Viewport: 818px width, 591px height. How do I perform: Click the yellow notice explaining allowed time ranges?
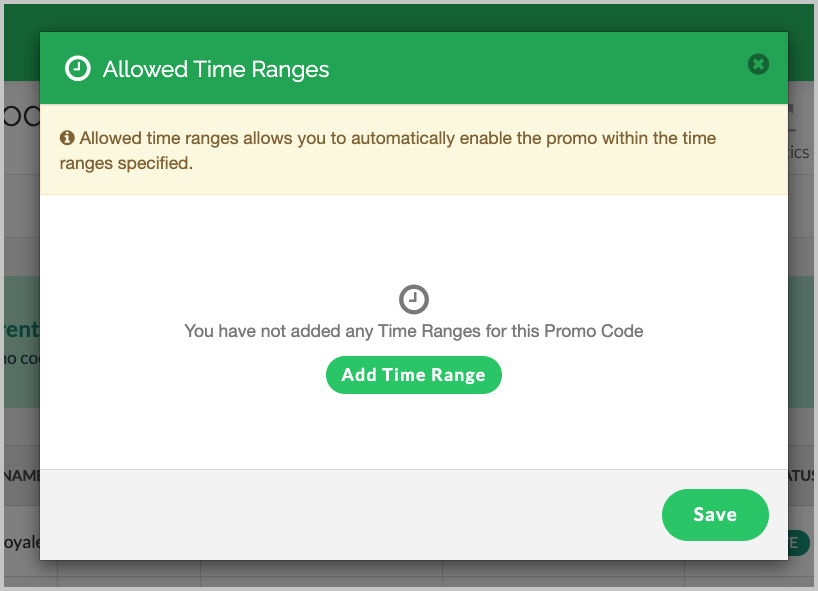[400, 150]
